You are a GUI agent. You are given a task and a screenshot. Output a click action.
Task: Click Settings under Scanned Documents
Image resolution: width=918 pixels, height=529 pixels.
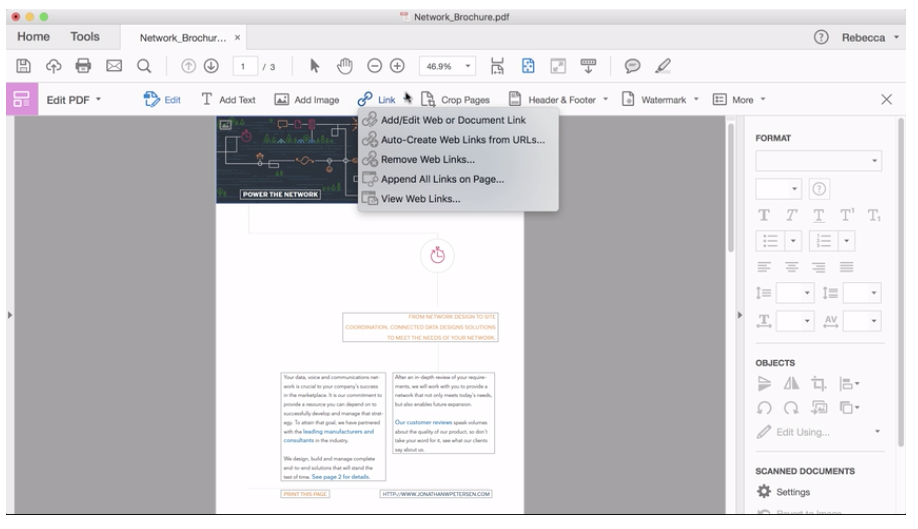tap(792, 492)
